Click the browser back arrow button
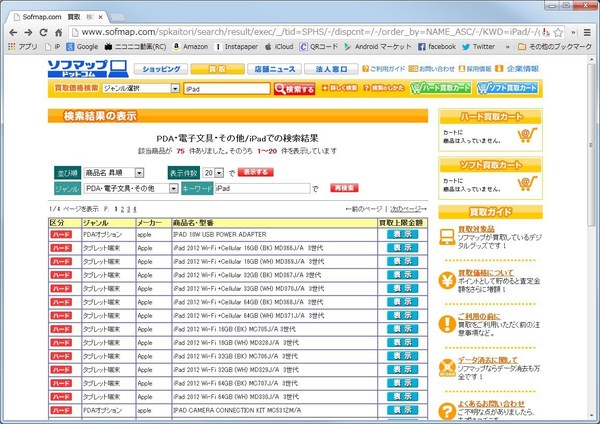600x424 pixels. pyautogui.click(x=13, y=32)
